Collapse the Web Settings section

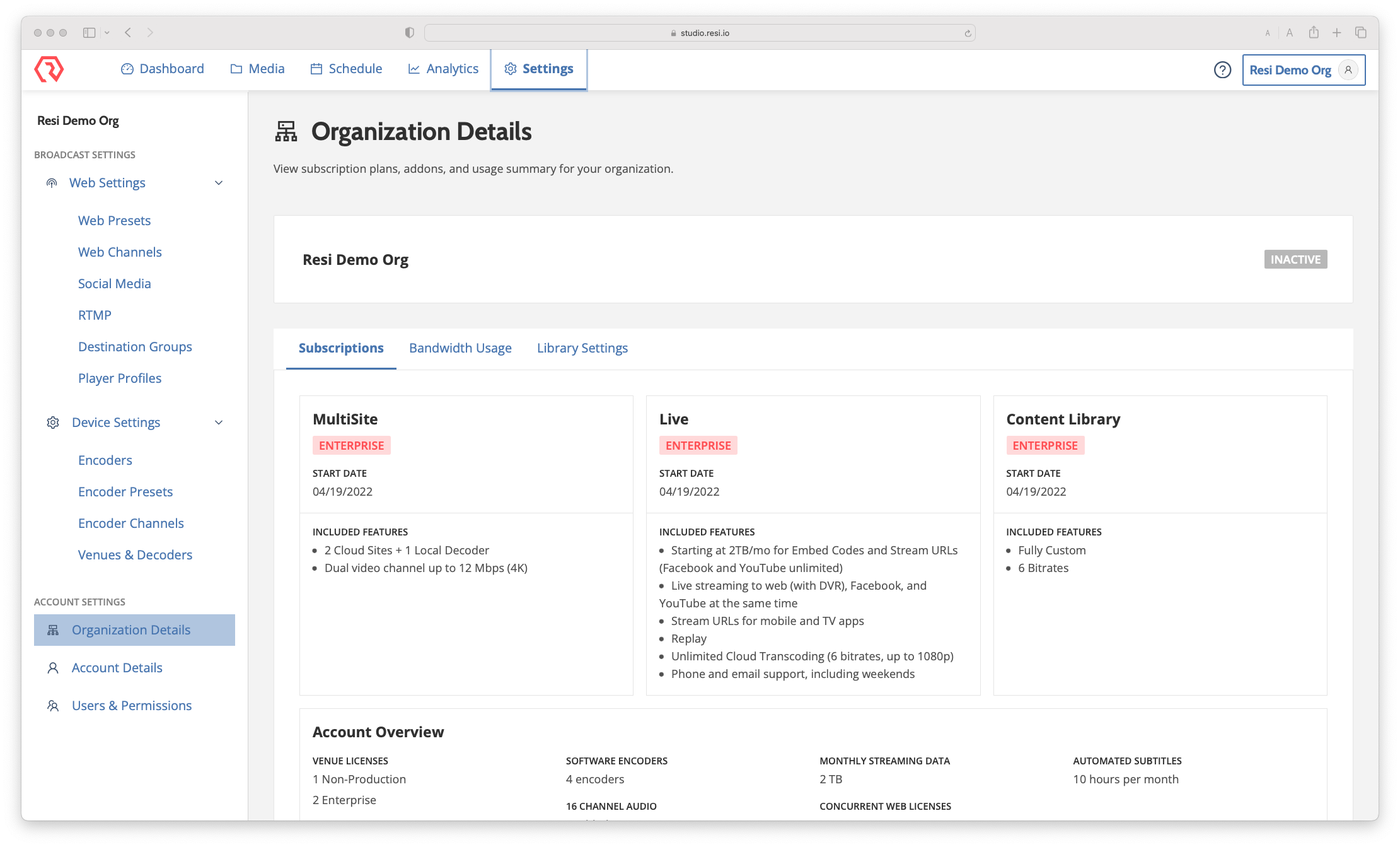[x=219, y=183]
